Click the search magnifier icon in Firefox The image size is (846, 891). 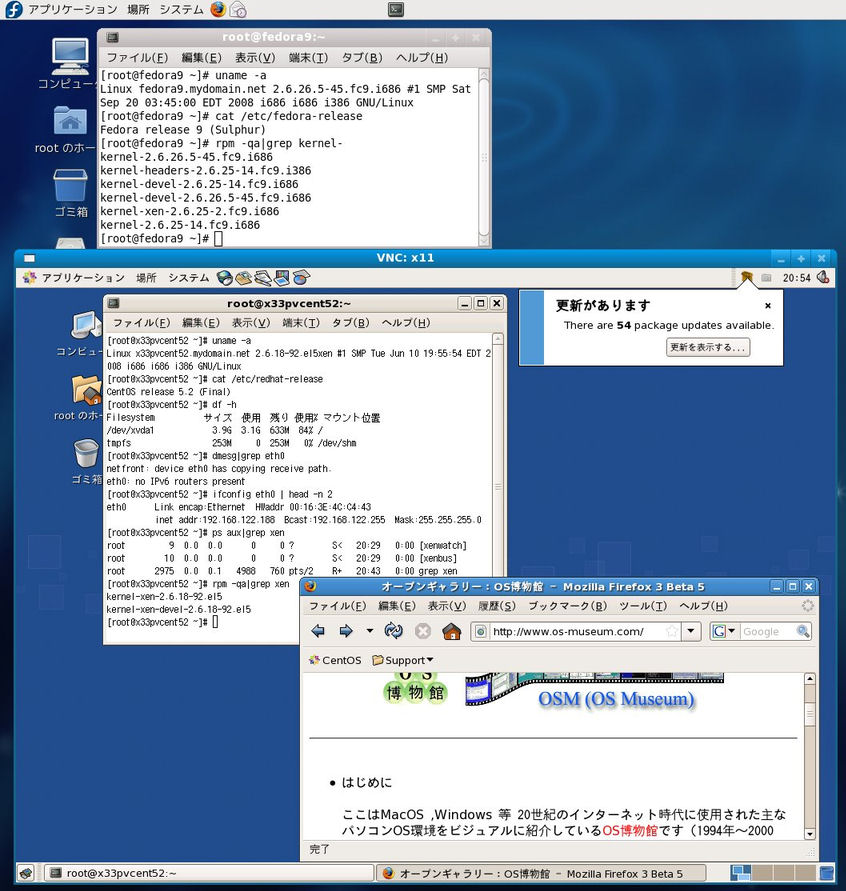[803, 631]
